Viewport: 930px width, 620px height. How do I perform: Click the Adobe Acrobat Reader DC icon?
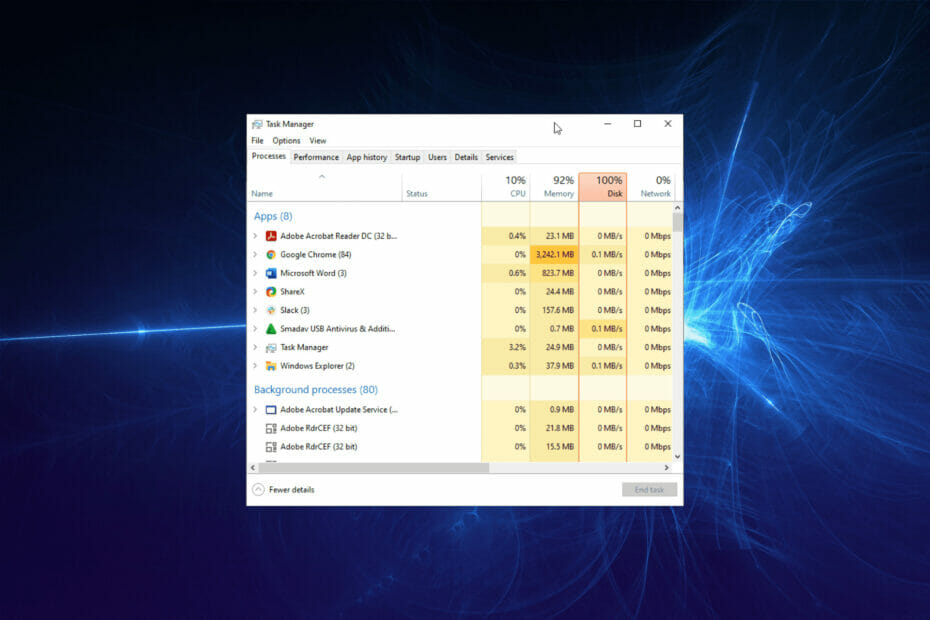(x=271, y=236)
